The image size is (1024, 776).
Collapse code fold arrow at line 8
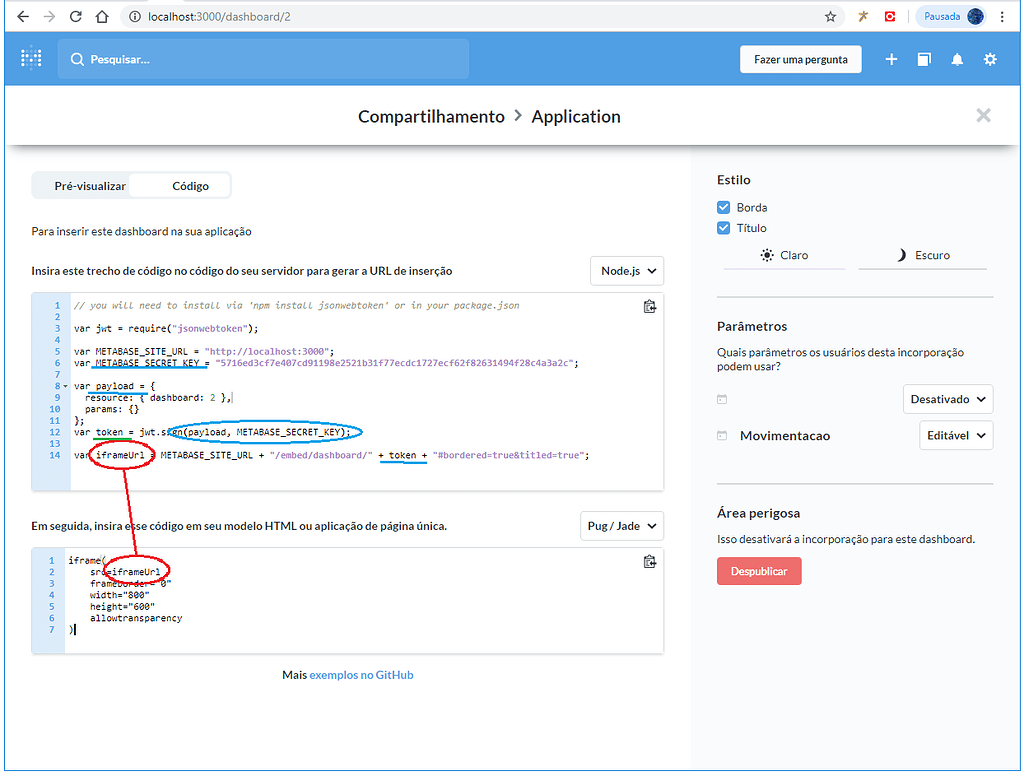[x=65, y=386]
